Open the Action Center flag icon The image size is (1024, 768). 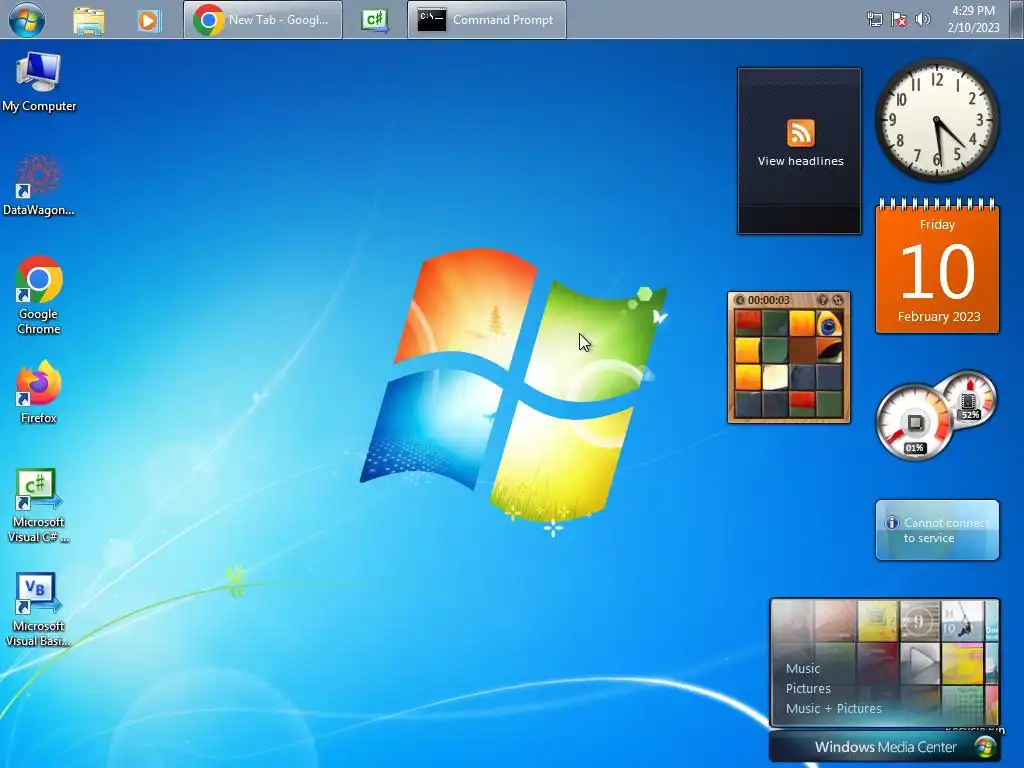click(899, 20)
